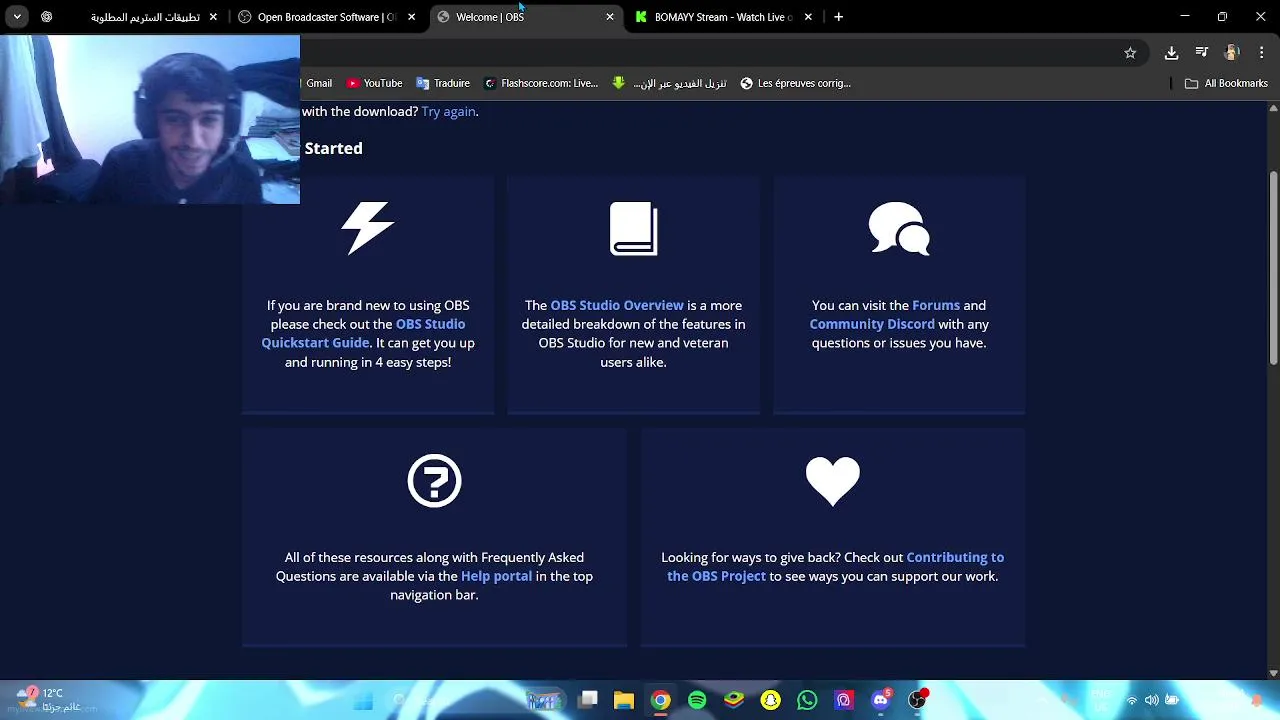Click the Try again download link
The width and height of the screenshot is (1280, 720).
[448, 111]
